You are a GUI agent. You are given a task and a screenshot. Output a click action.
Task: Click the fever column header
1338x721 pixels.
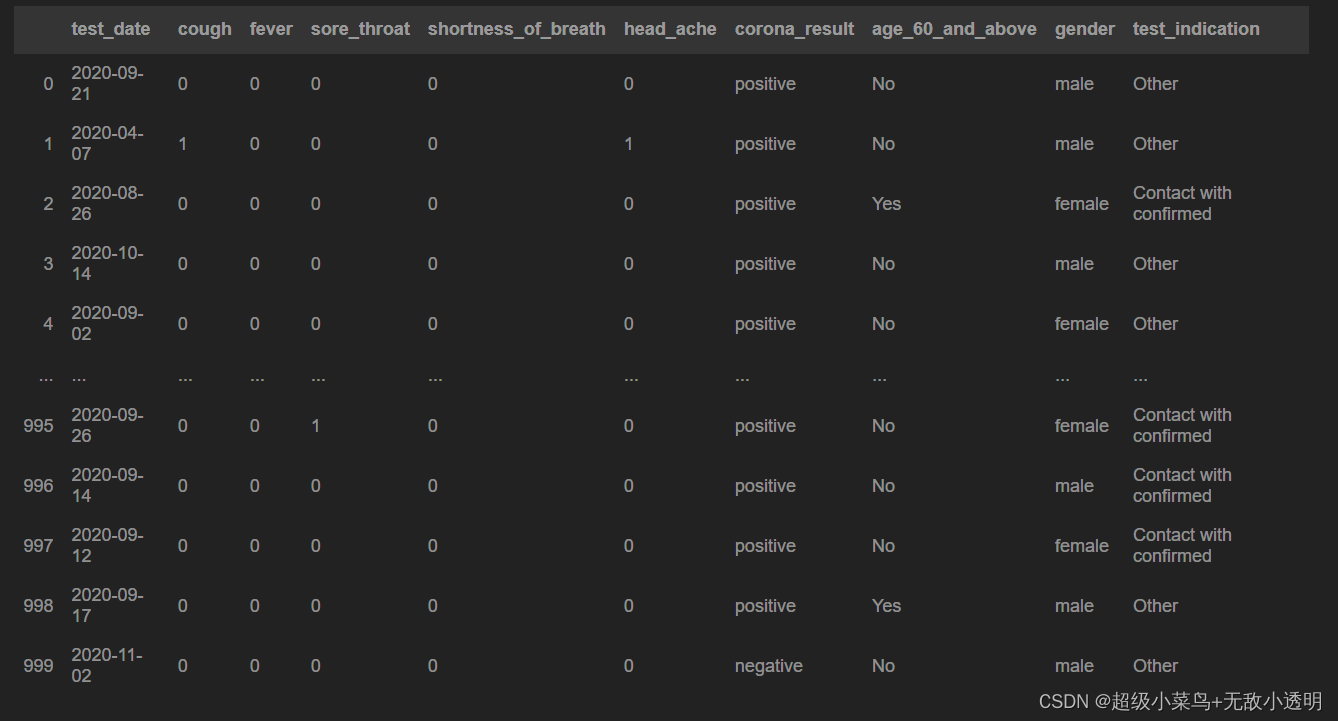pyautogui.click(x=271, y=29)
